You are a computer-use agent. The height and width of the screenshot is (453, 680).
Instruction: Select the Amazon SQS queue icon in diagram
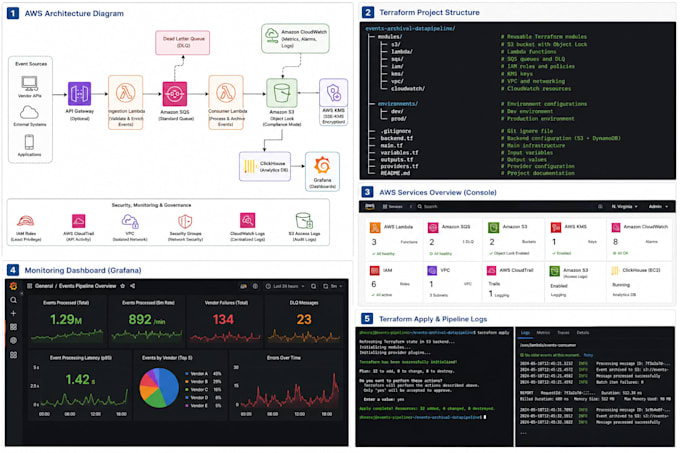[174, 94]
